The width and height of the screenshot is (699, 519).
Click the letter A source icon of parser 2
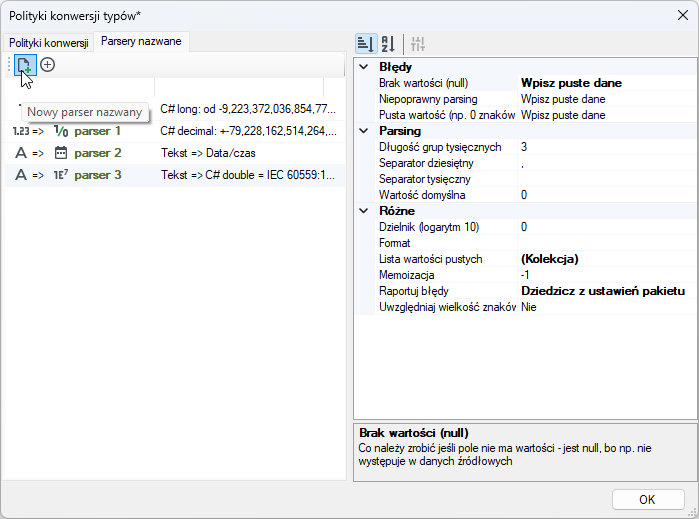(21, 153)
